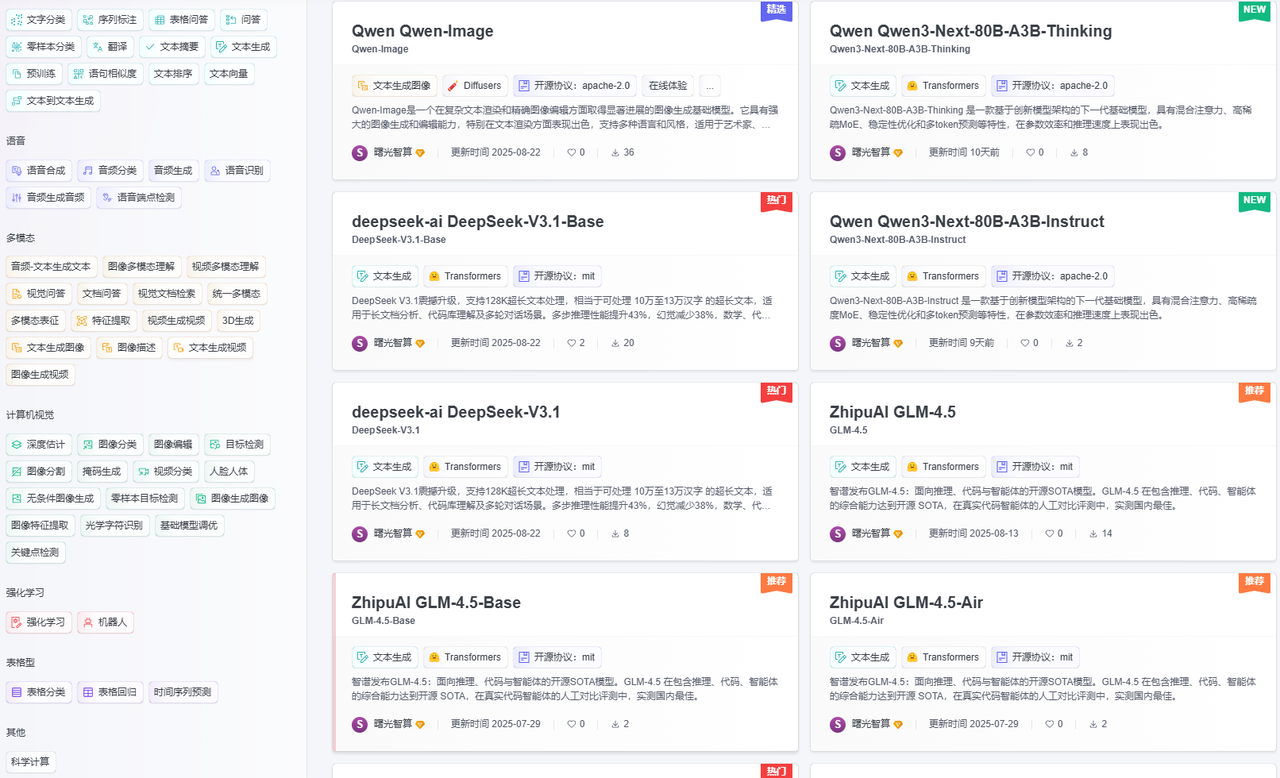Image resolution: width=1280 pixels, height=778 pixels.
Task: Filter models by 时间序列预测
Action: (x=182, y=692)
